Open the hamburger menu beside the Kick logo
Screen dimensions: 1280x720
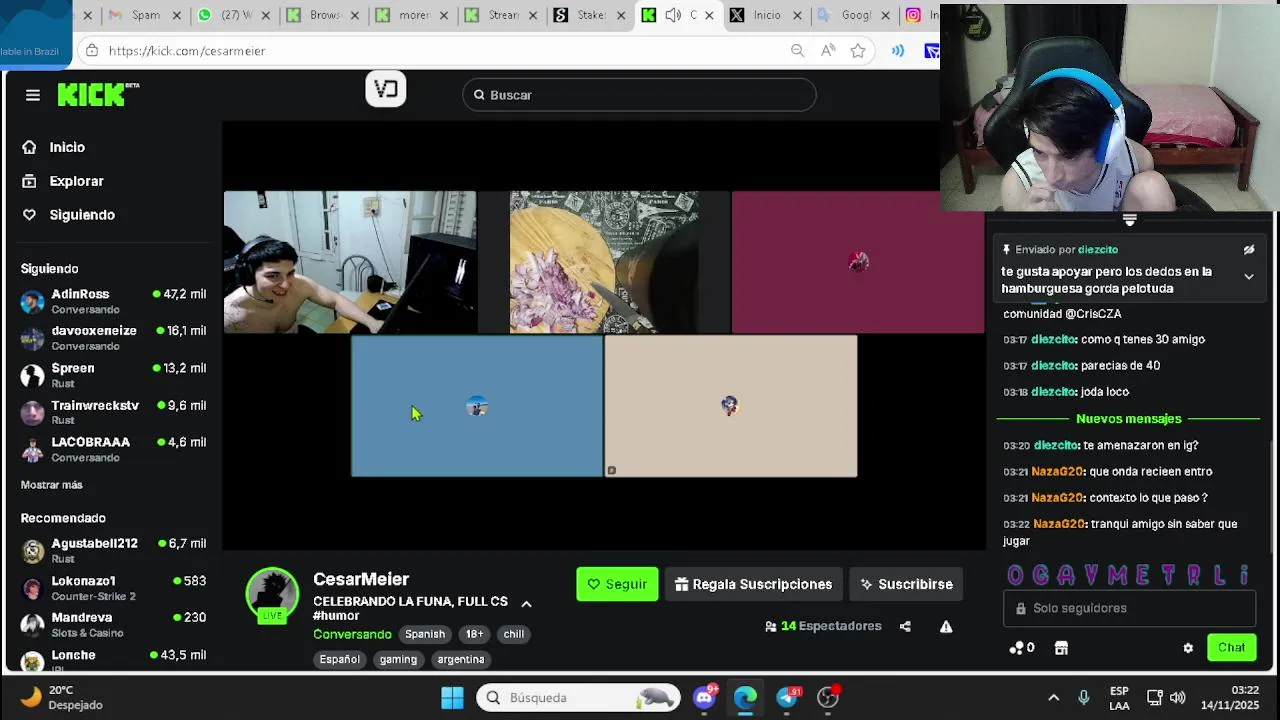tap(33, 95)
